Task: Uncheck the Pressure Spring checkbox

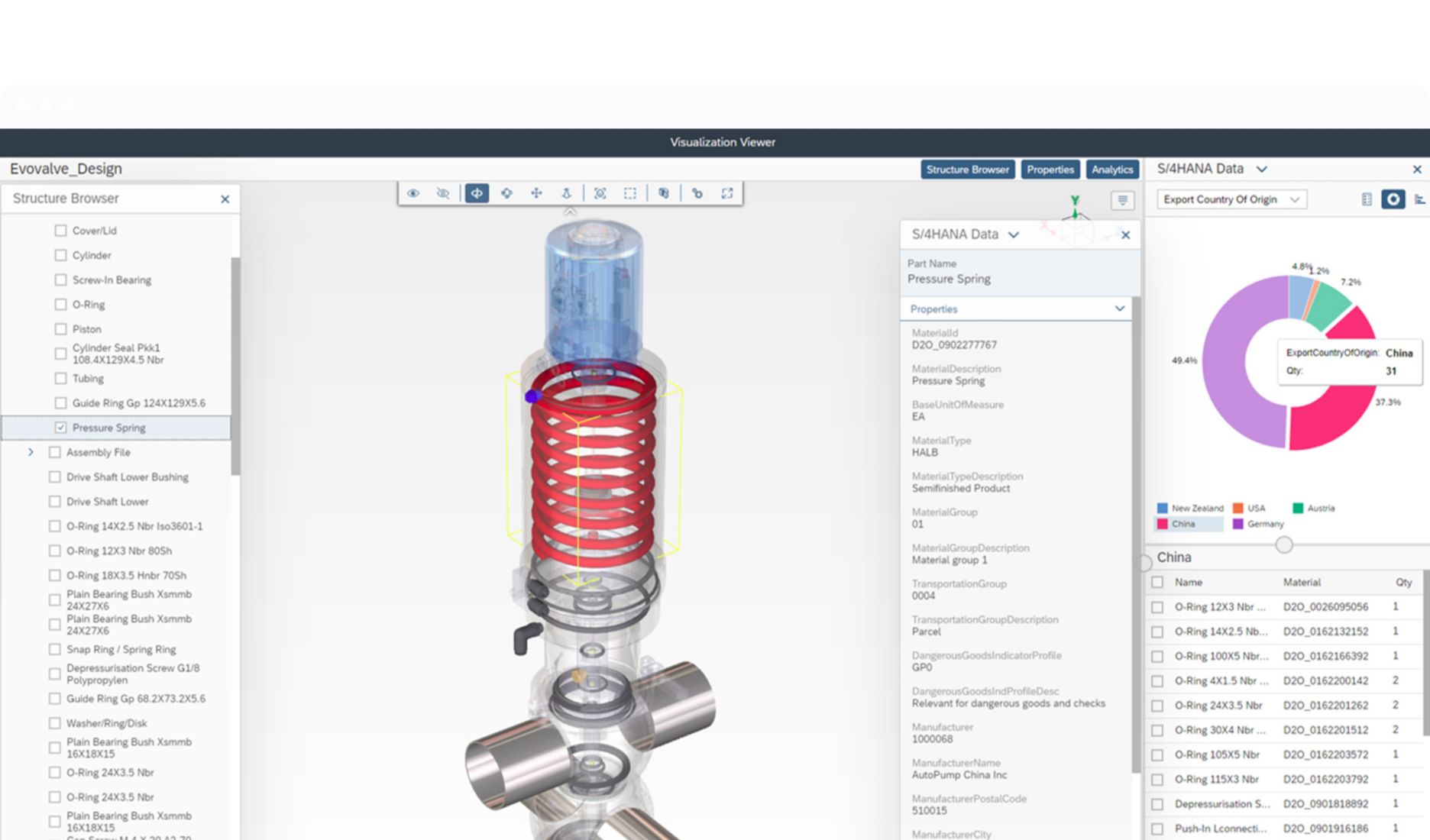Action: [60, 428]
